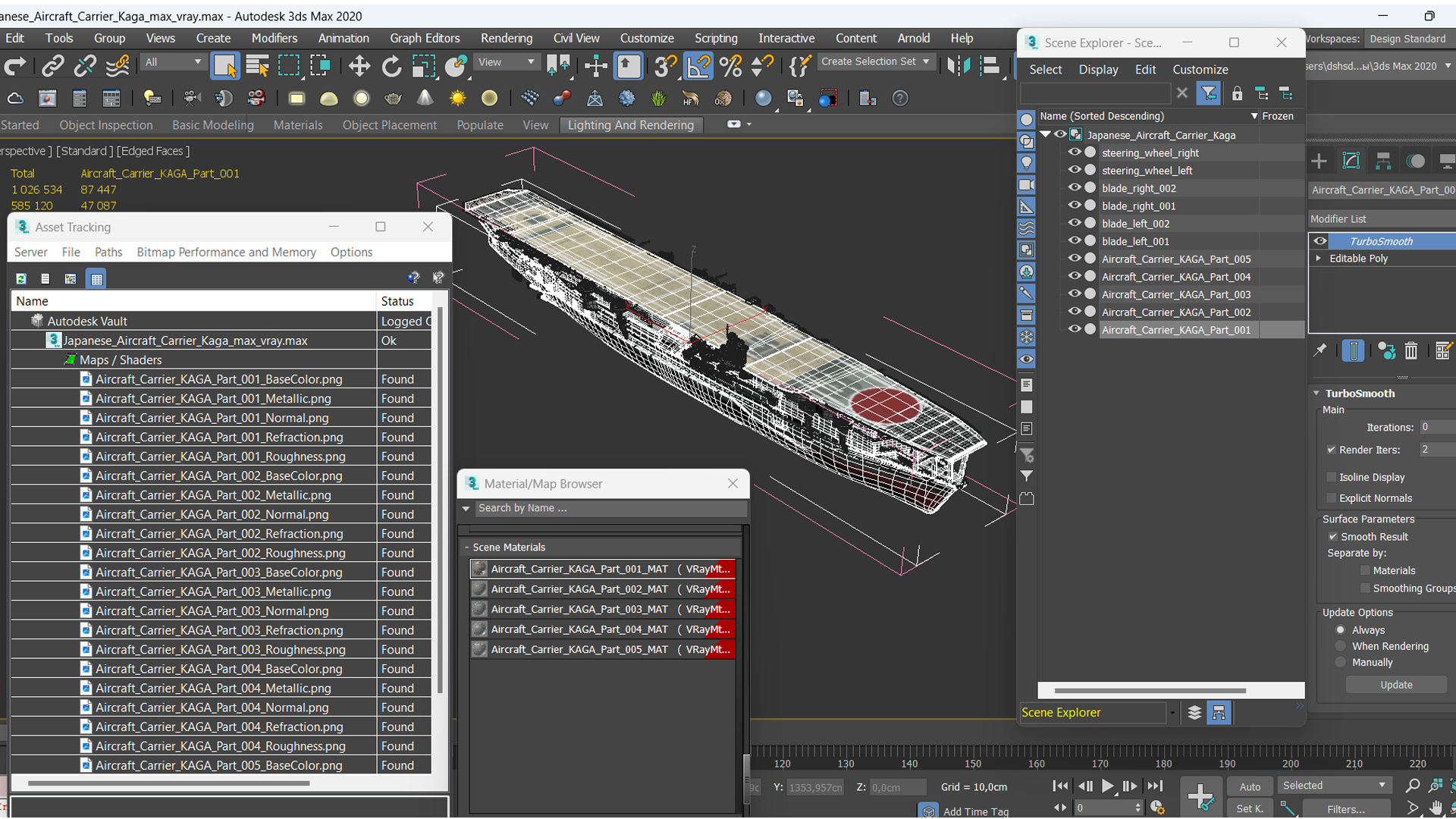Open the Rendering menu

506,38
